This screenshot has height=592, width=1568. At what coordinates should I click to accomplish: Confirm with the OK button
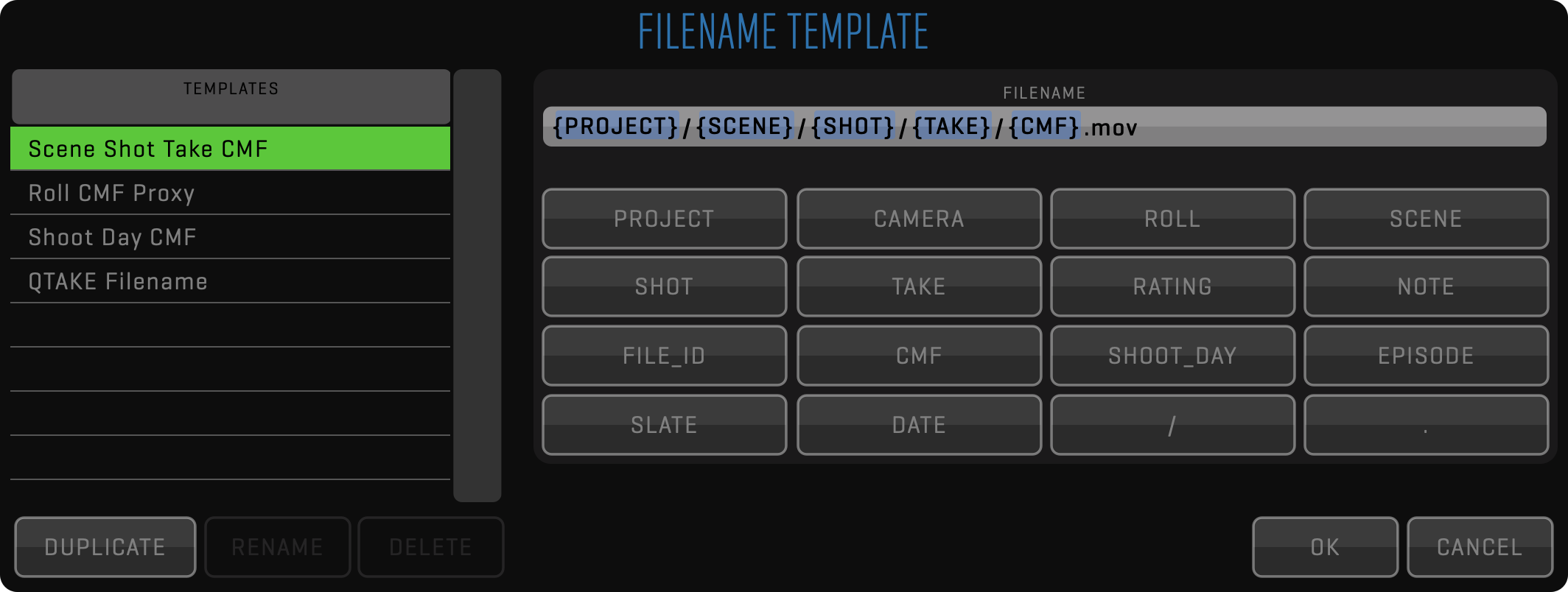pos(1324,547)
